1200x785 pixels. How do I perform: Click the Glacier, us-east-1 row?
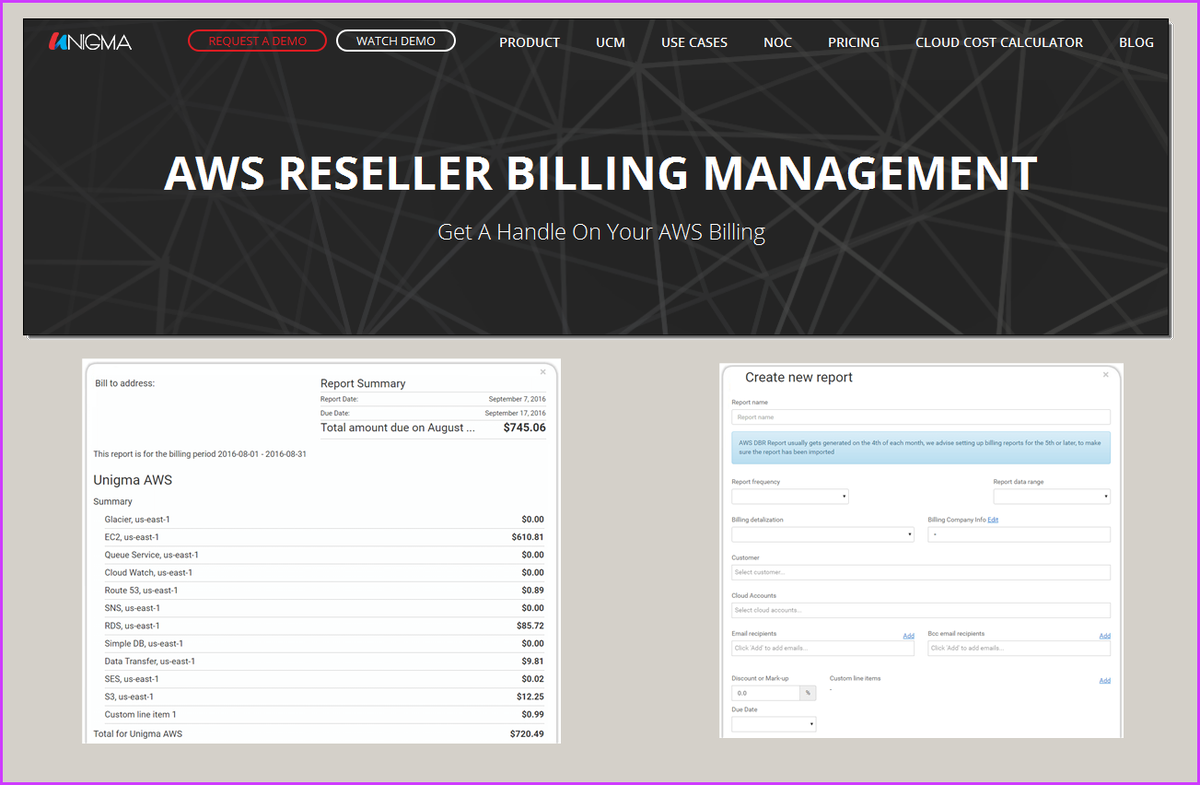324,519
